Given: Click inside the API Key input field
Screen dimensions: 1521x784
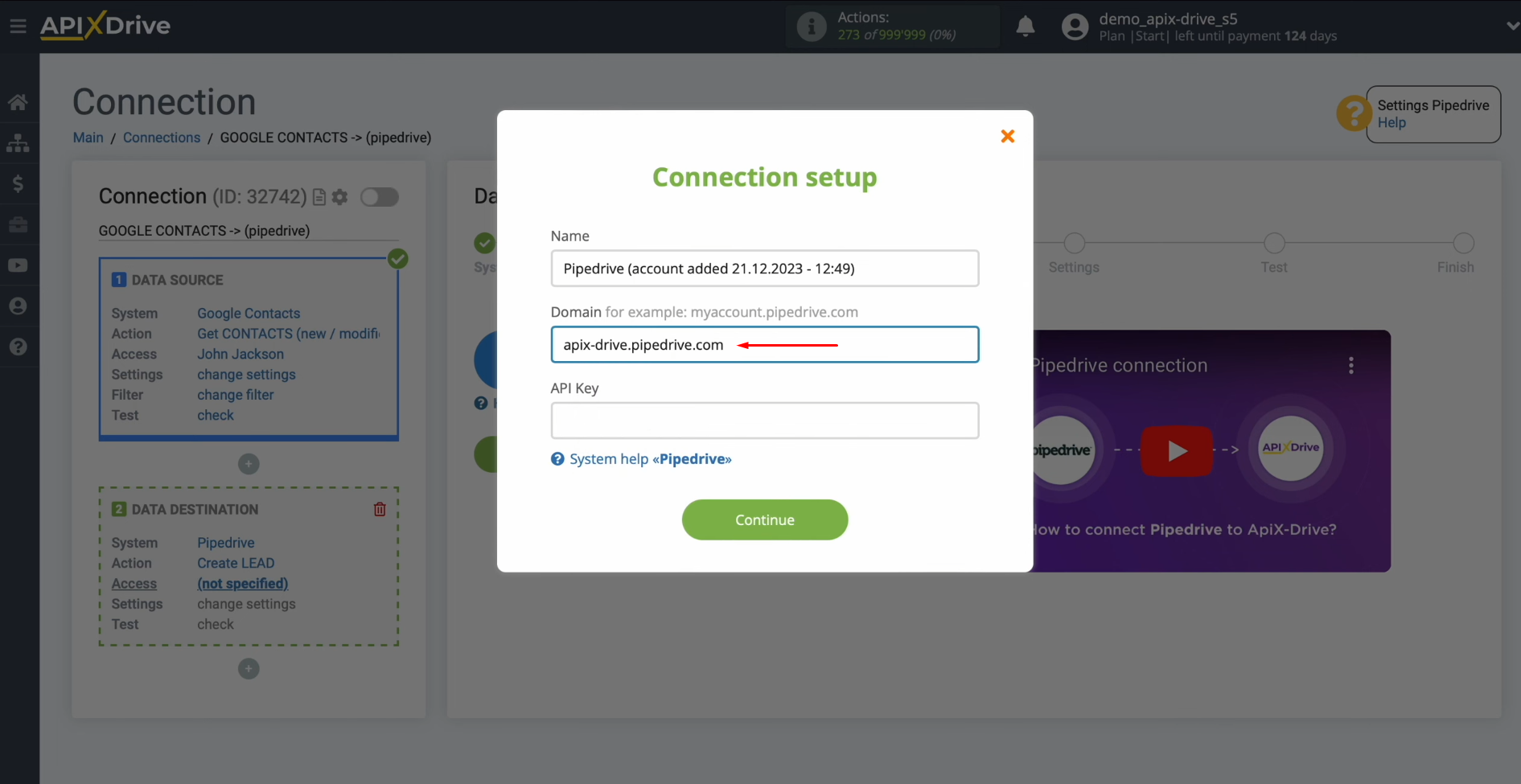Looking at the screenshot, I should (764, 421).
